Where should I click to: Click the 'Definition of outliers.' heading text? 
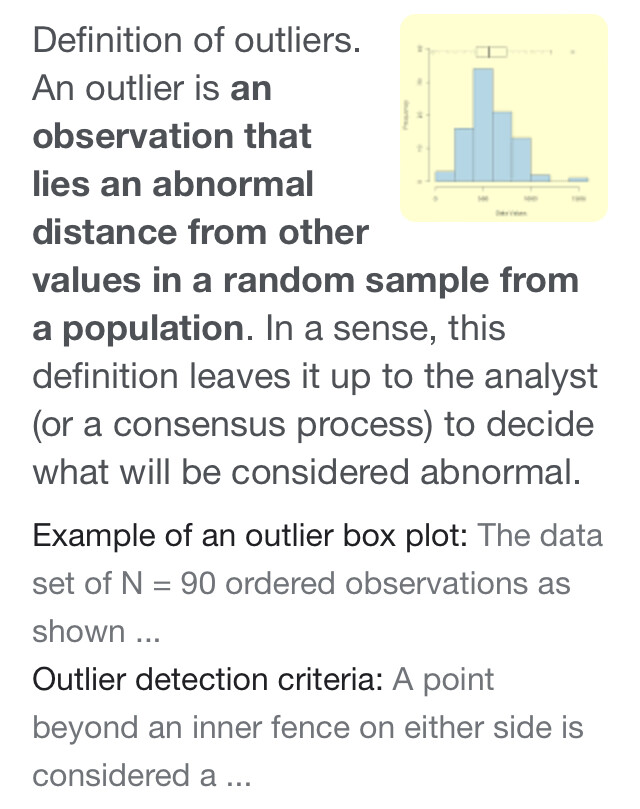(x=196, y=40)
